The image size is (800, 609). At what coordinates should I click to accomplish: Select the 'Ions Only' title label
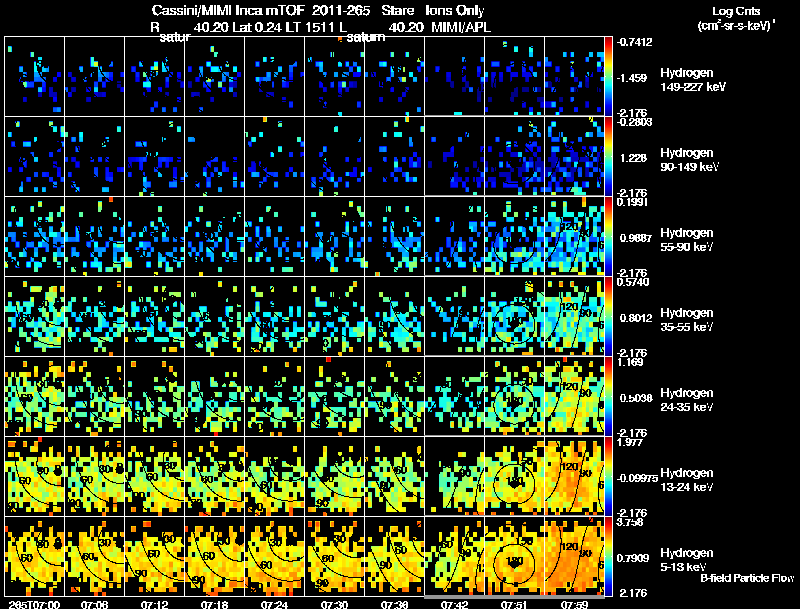point(455,11)
